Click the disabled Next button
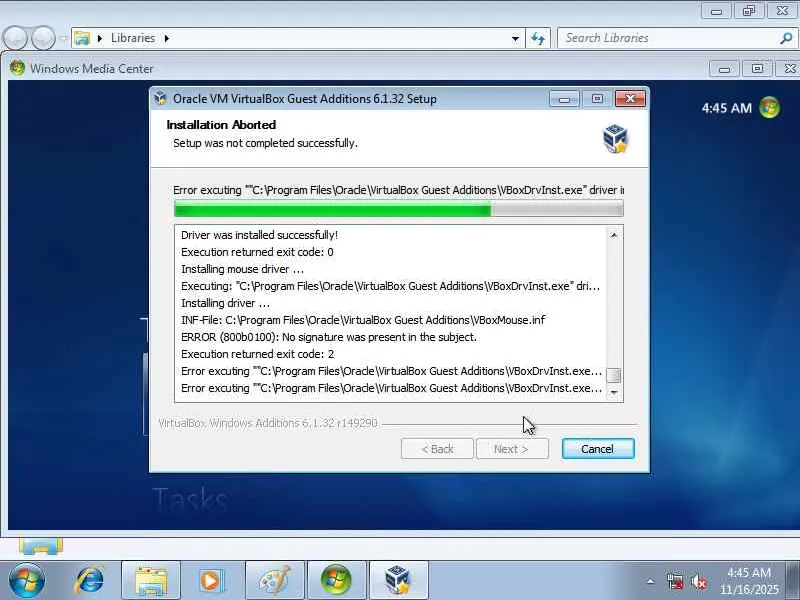The width and height of the screenshot is (800, 600). point(512,448)
